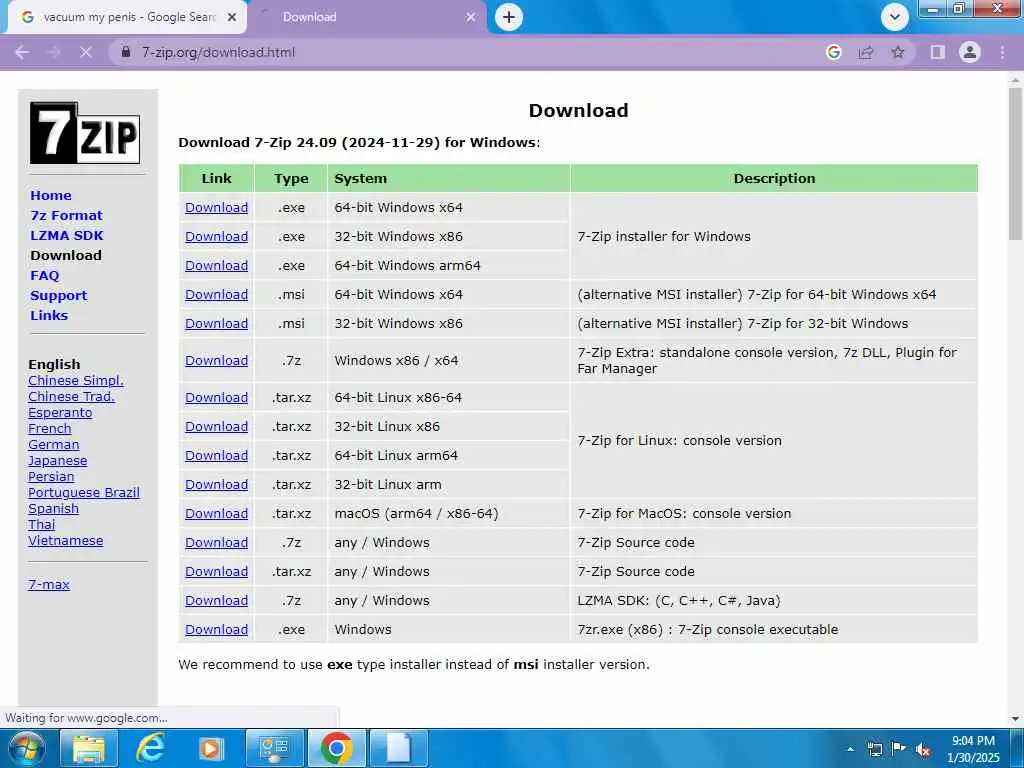Select Portuguese Brazil language link
This screenshot has height=768, width=1024.
point(84,492)
